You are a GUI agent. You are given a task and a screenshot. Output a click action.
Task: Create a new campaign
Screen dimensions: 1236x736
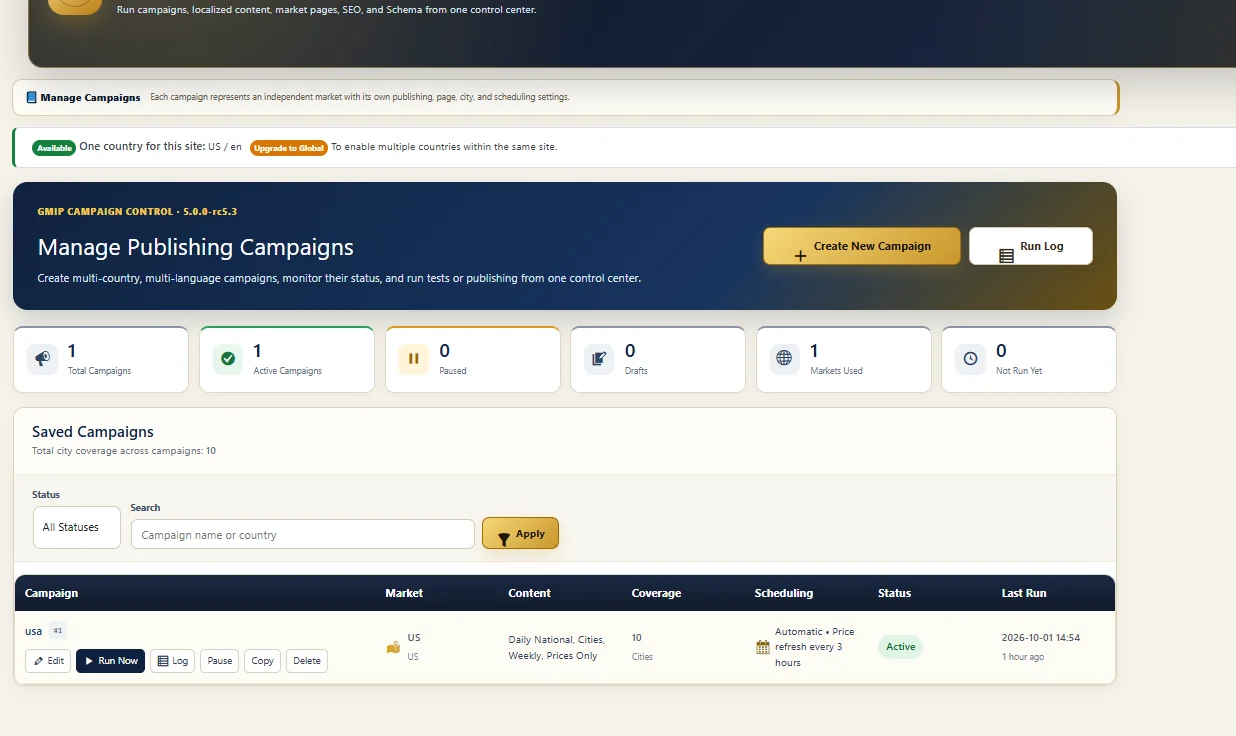click(861, 246)
